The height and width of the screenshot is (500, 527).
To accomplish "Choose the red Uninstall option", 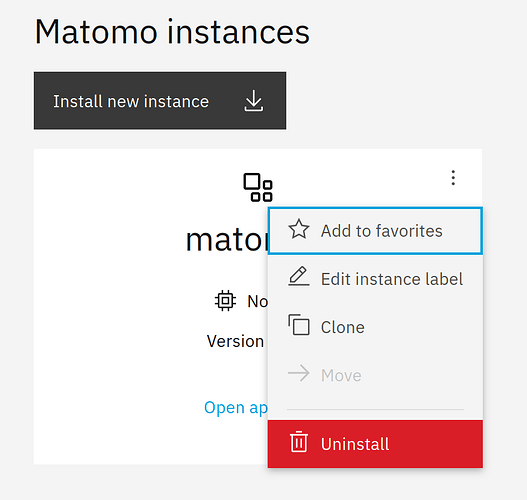I will (375, 444).
